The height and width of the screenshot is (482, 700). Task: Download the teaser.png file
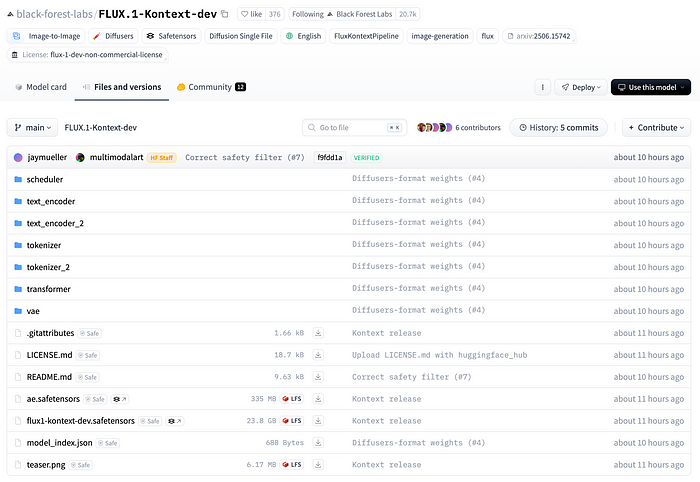click(318, 465)
